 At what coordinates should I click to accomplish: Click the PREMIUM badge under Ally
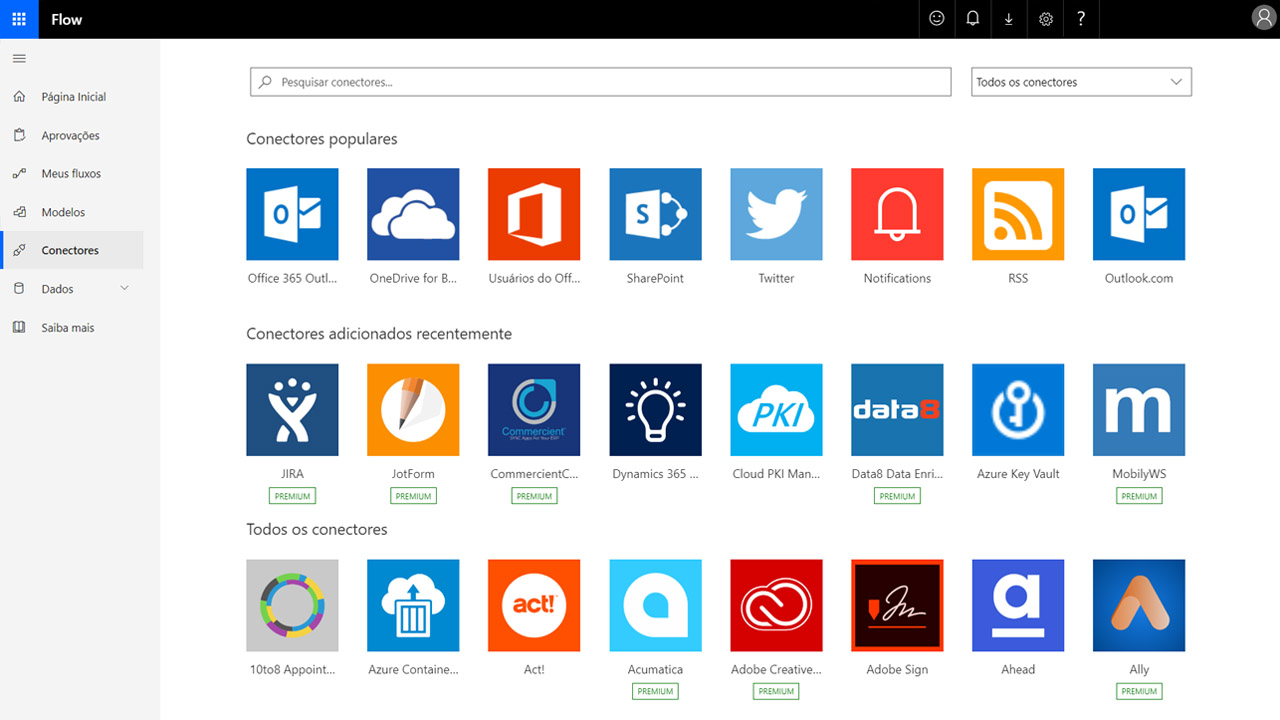[1139, 691]
